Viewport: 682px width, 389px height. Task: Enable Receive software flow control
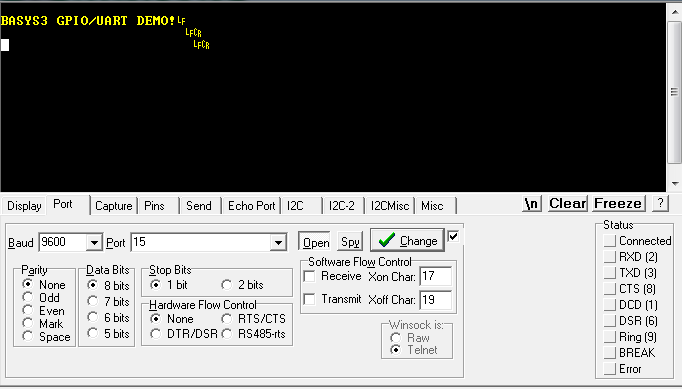point(333,276)
